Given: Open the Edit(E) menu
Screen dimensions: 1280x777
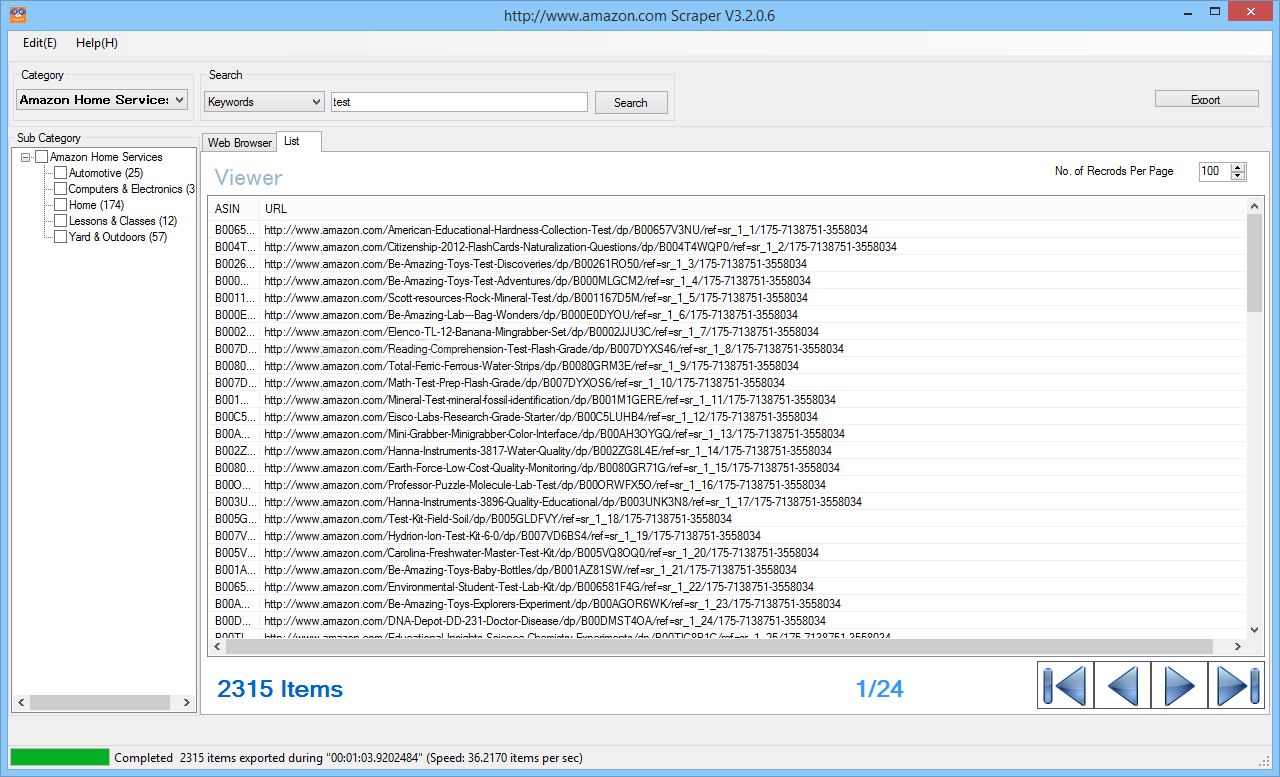Looking at the screenshot, I should [40, 43].
